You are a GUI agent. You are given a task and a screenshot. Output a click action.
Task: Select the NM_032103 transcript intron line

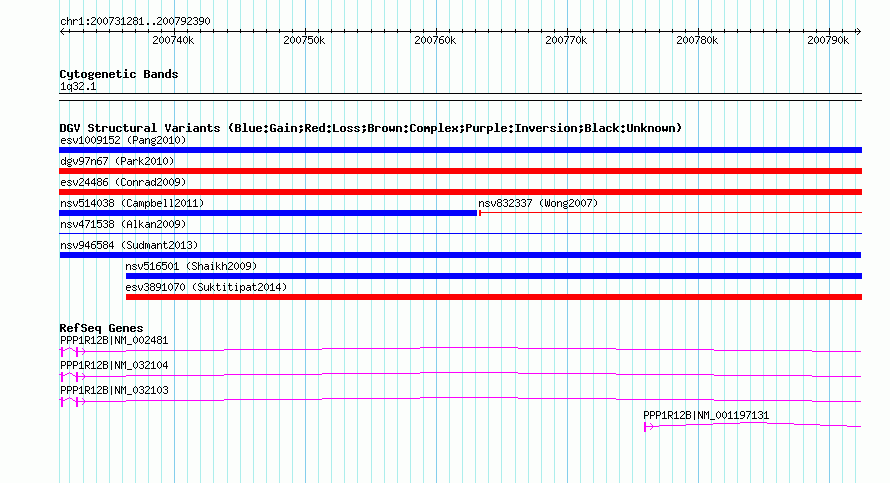point(469,399)
